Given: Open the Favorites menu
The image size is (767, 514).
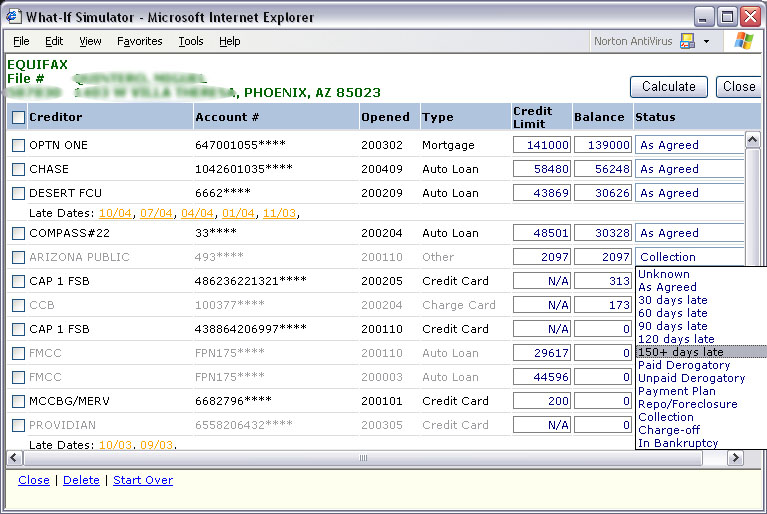Looking at the screenshot, I should (x=139, y=41).
